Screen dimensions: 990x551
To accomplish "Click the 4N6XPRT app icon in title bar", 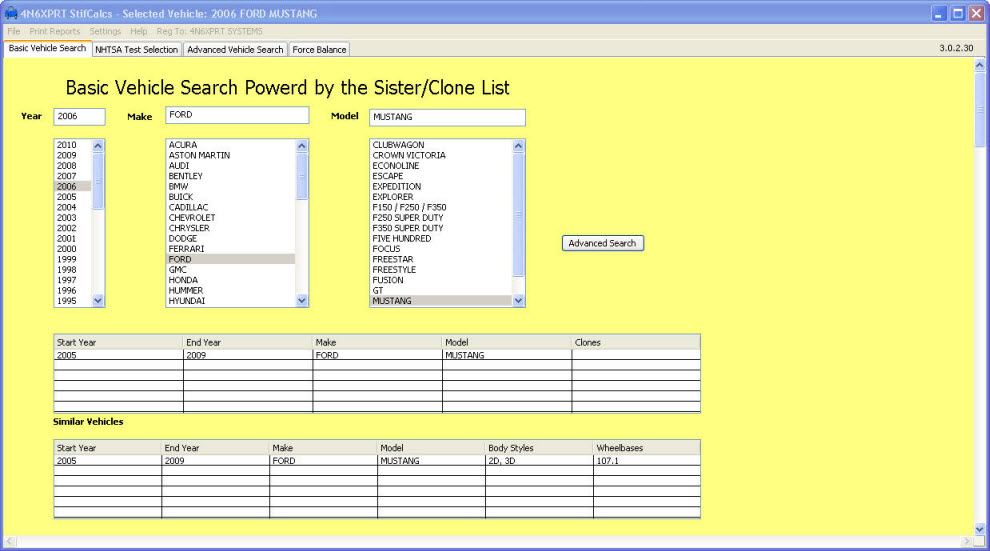I will point(11,14).
